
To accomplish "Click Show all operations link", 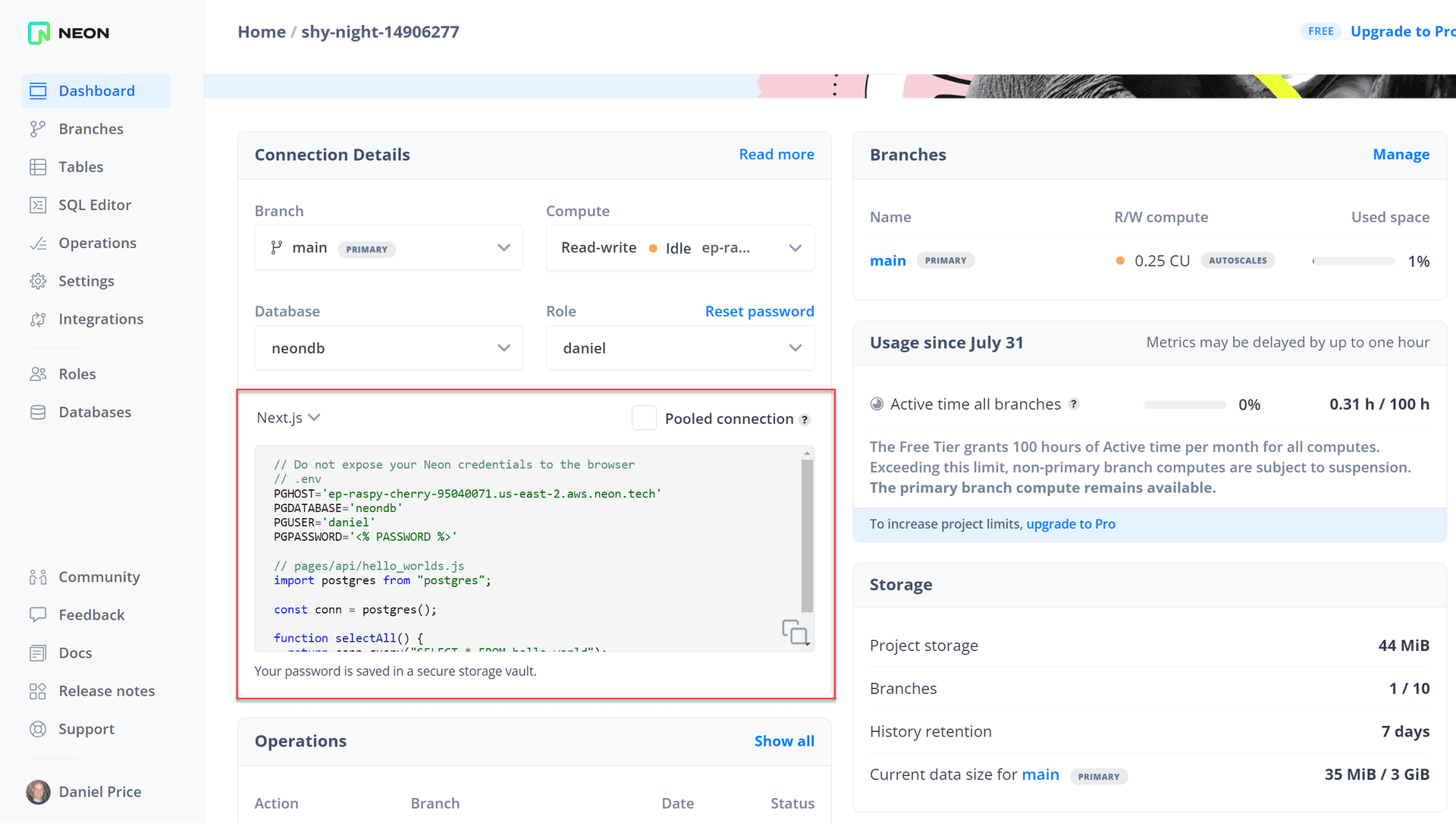I will (x=784, y=741).
